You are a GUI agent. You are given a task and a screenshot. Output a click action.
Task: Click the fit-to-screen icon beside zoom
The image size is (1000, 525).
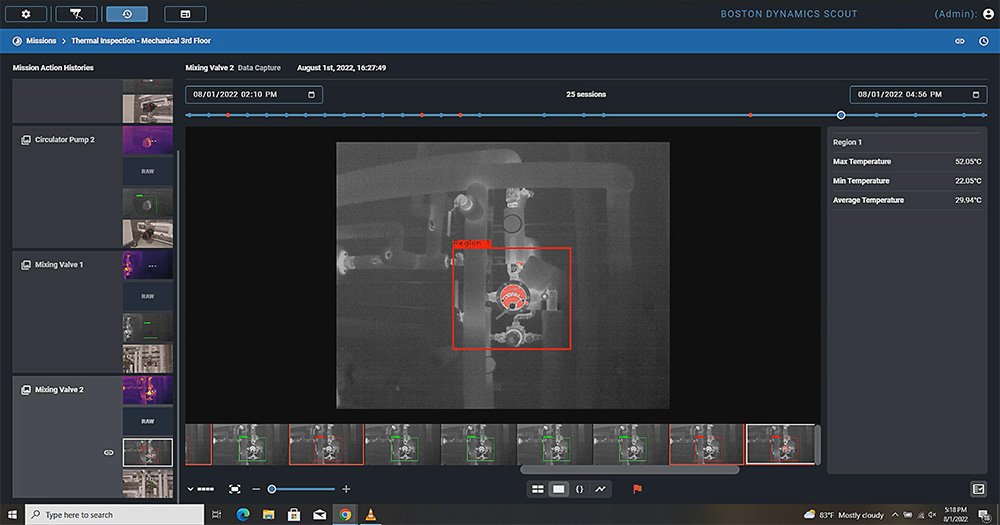235,489
